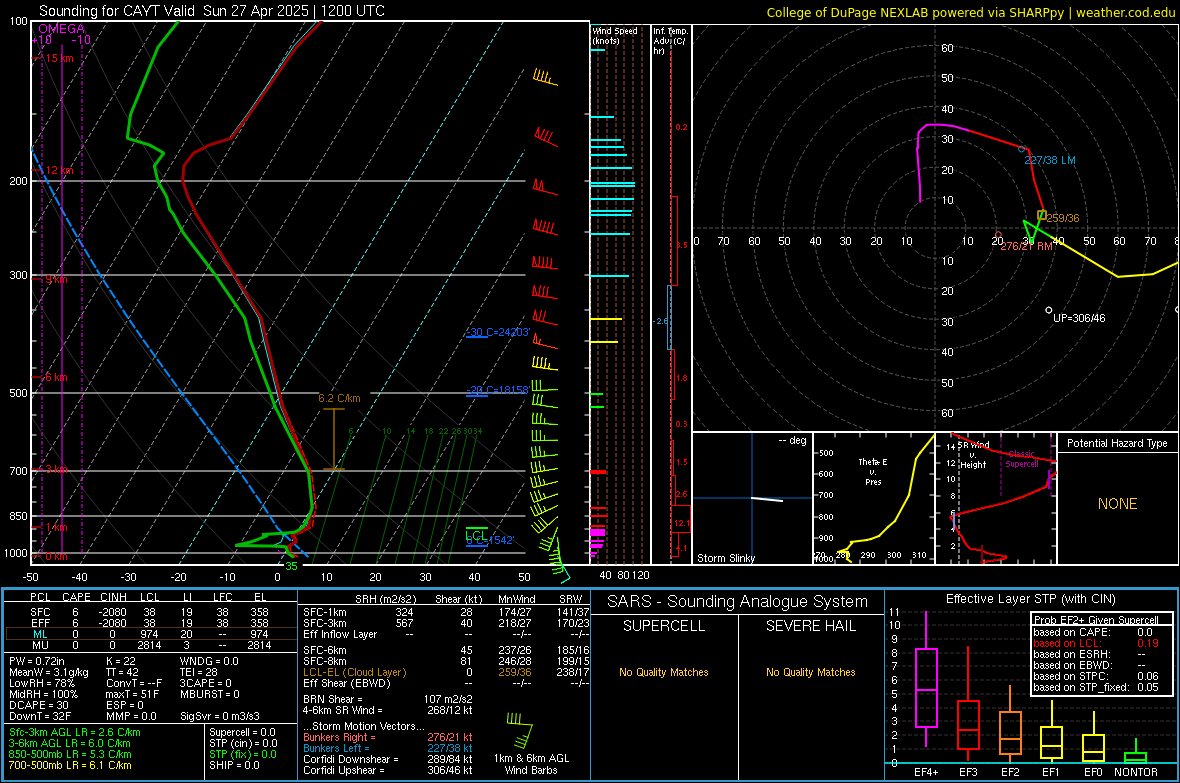Click the 300 pressure level label
The height and width of the screenshot is (783, 1180).
(18, 276)
